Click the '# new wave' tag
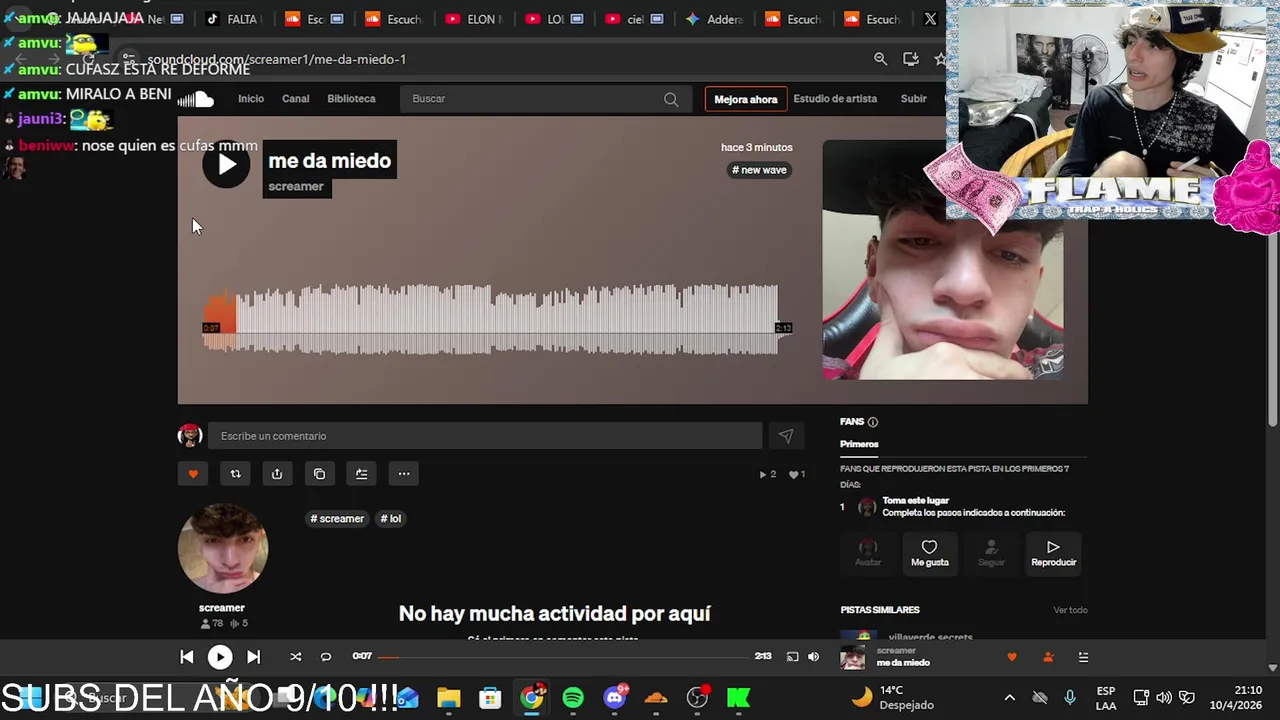Viewport: 1280px width, 720px height. 759,170
